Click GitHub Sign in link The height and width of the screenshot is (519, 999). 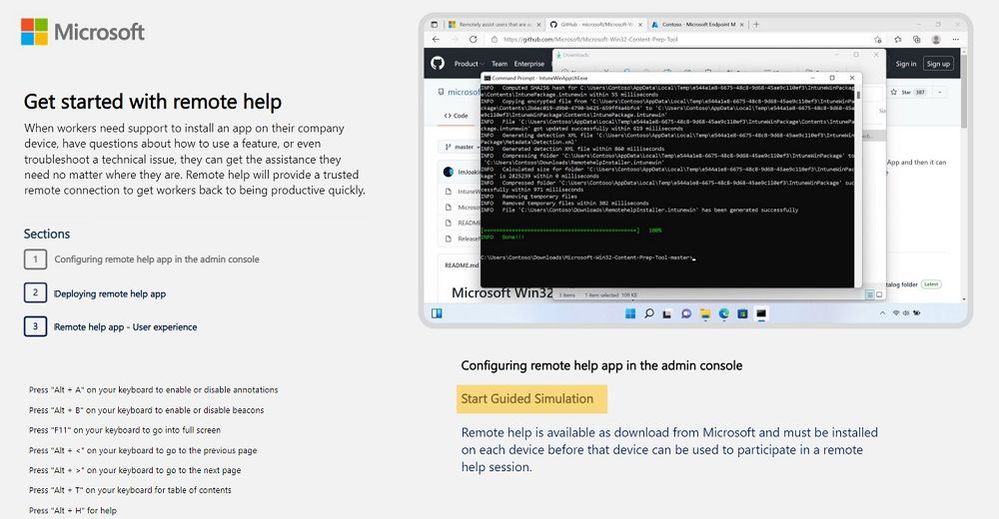pos(905,64)
